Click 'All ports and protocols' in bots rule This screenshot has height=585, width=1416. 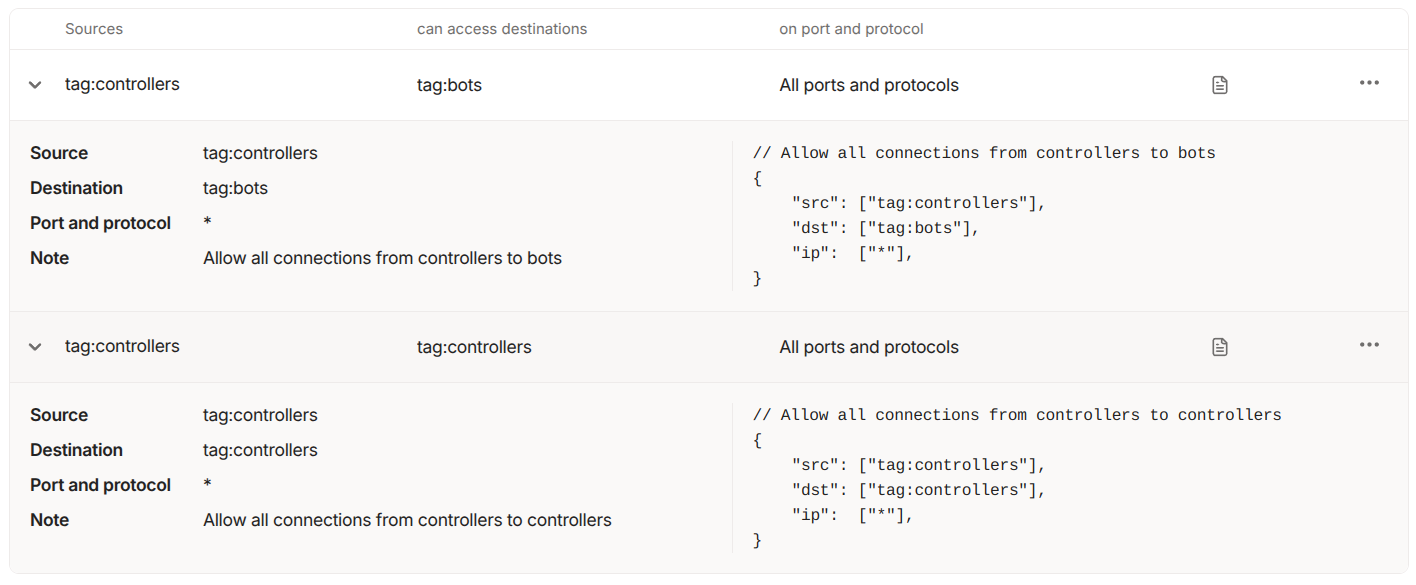[869, 85]
